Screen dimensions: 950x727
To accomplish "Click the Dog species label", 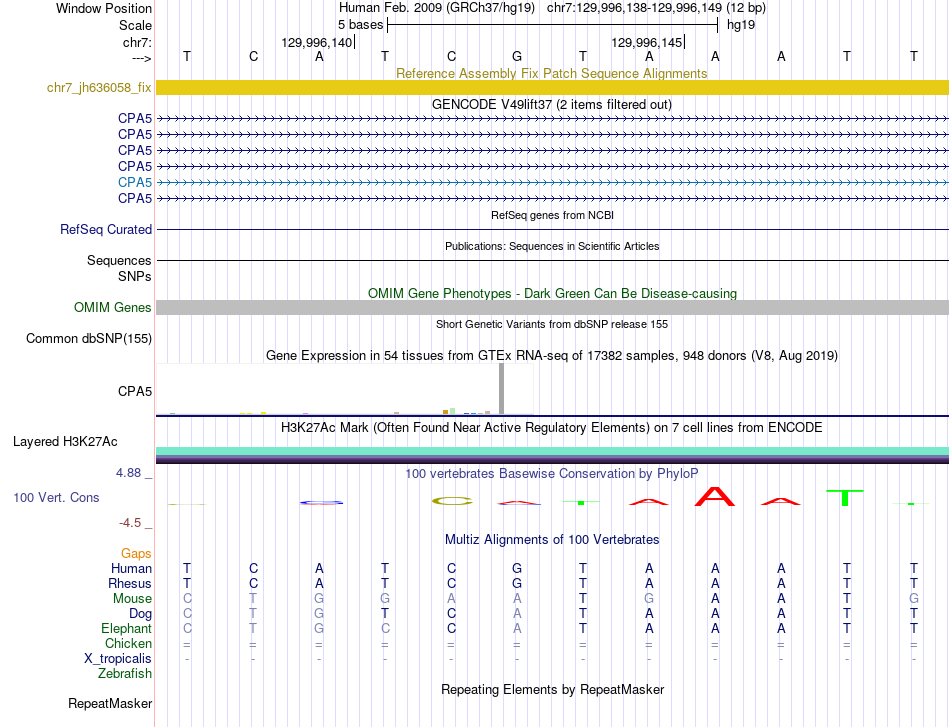I will coord(140,614).
